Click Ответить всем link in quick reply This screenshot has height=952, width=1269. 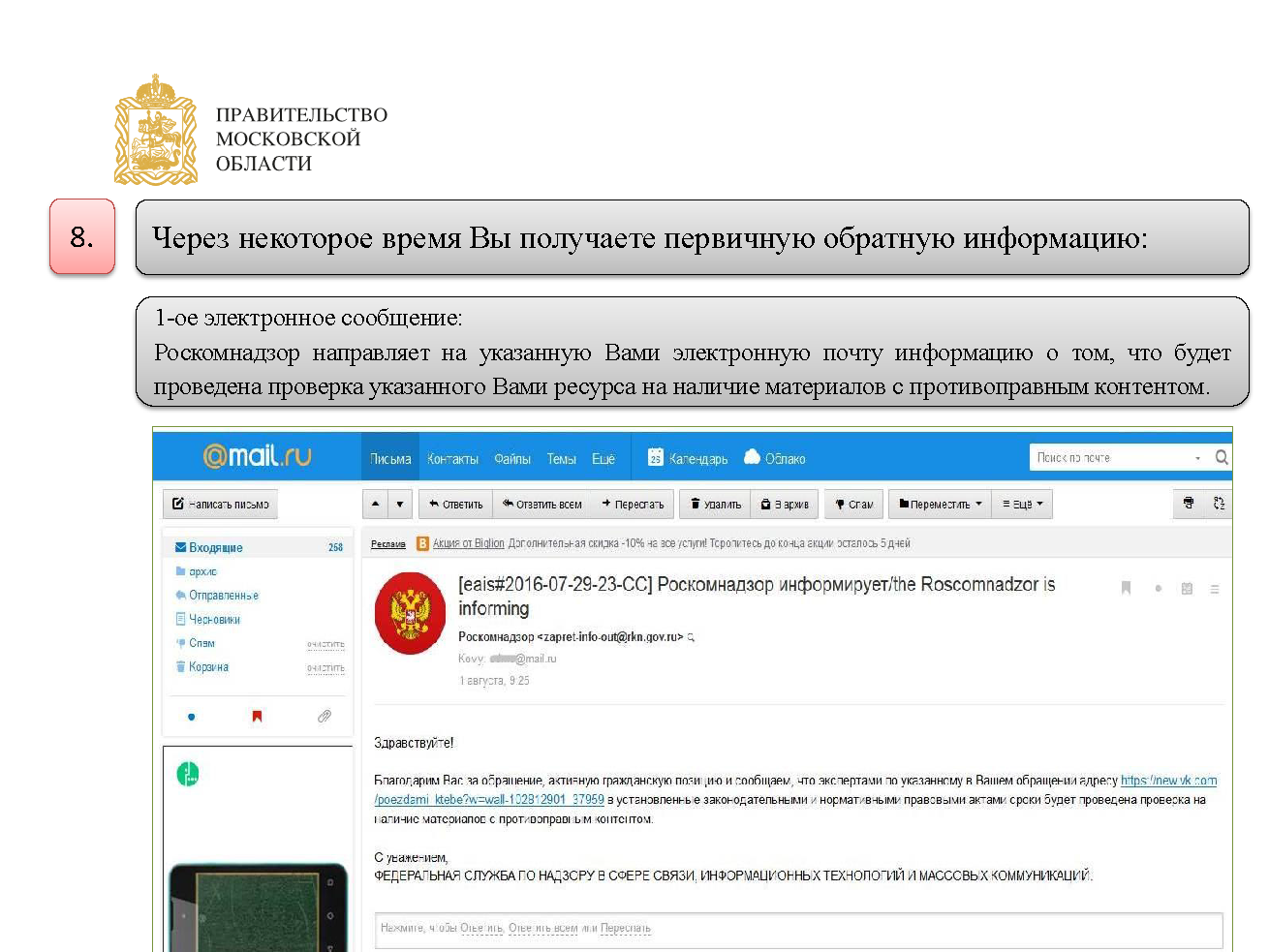[542, 928]
